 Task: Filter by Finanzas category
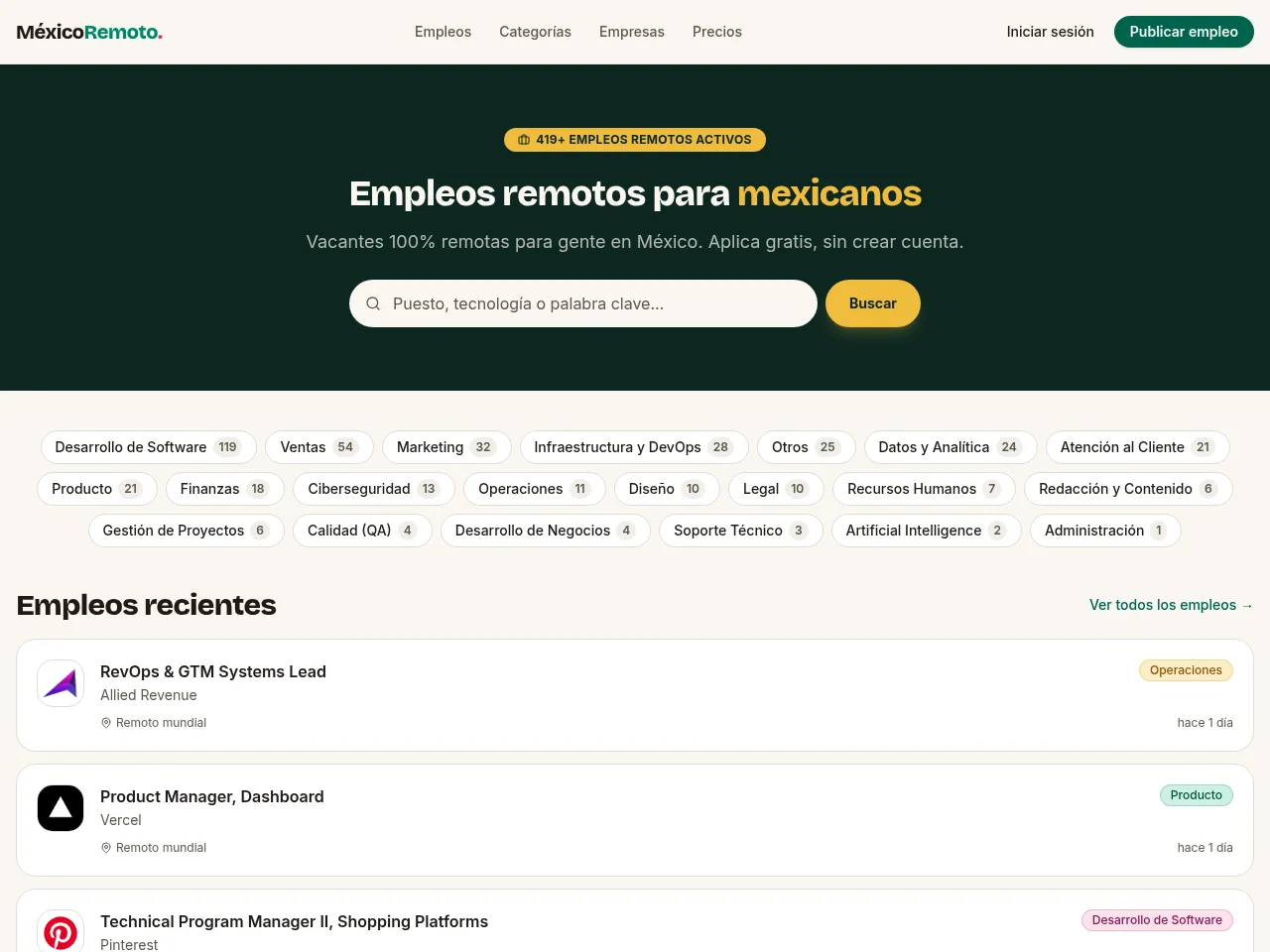(225, 489)
